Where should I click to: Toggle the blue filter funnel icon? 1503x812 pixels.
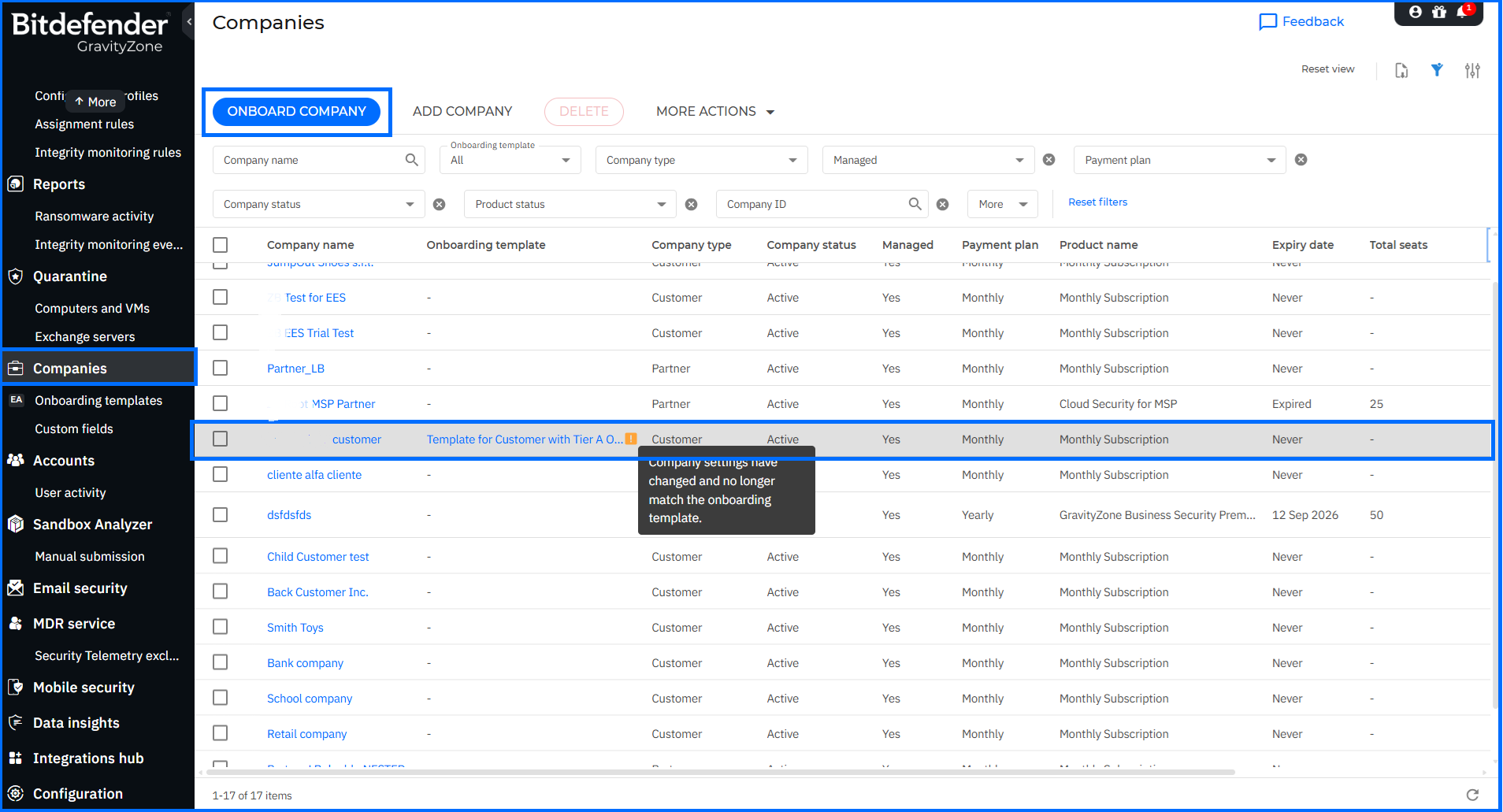1437,70
